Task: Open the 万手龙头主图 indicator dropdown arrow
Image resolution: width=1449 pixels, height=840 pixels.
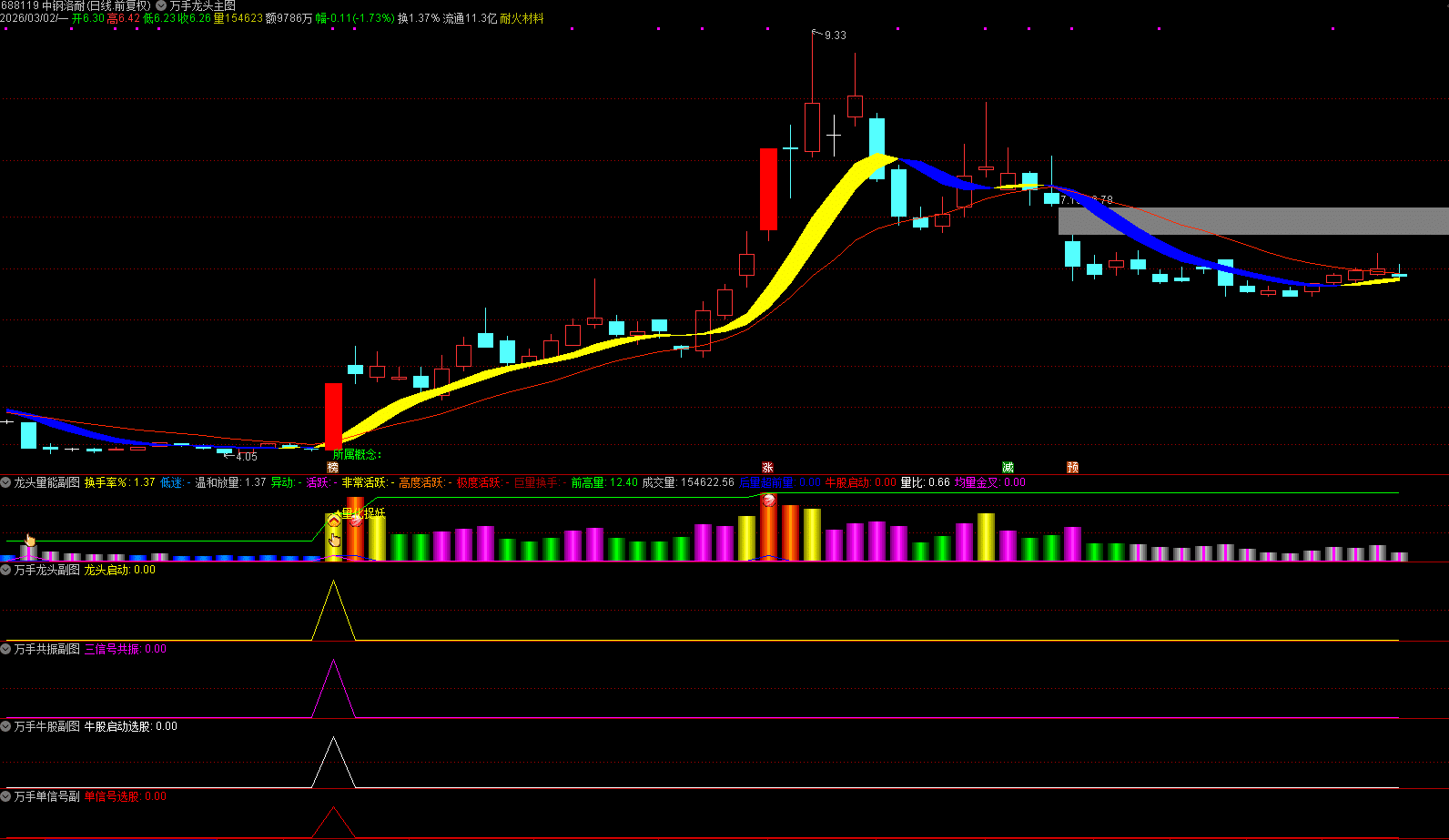Action: [161, 5]
